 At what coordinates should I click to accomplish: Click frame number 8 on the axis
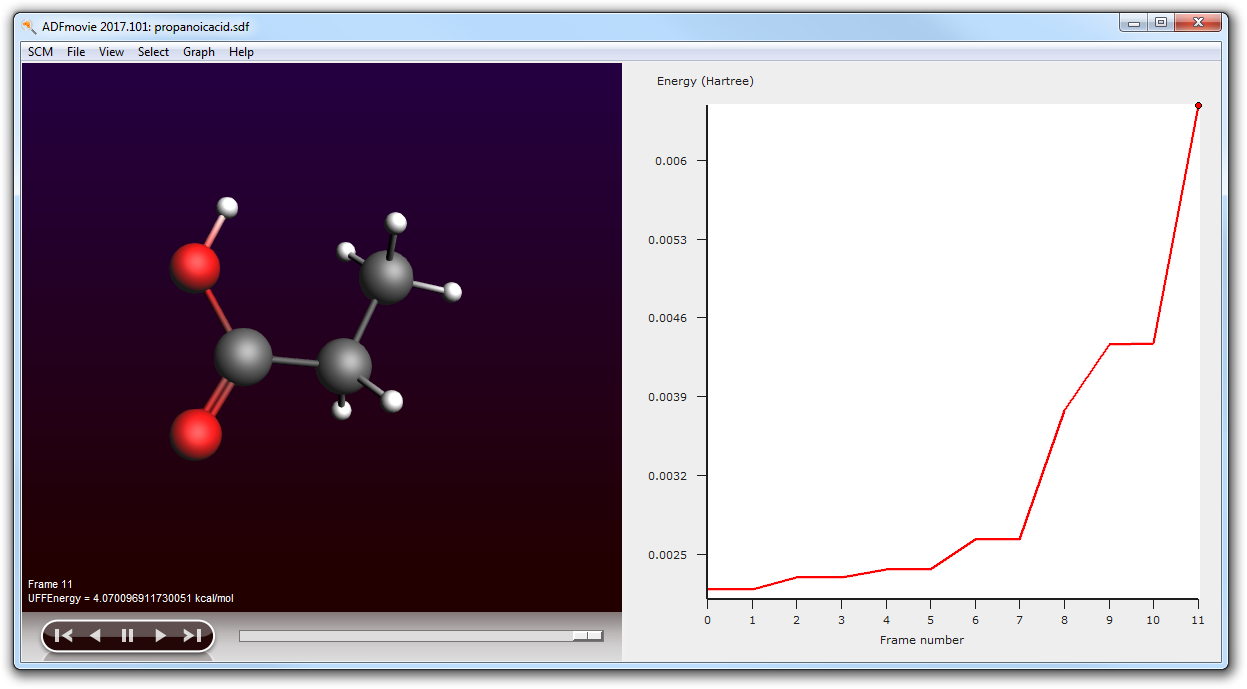click(1064, 620)
